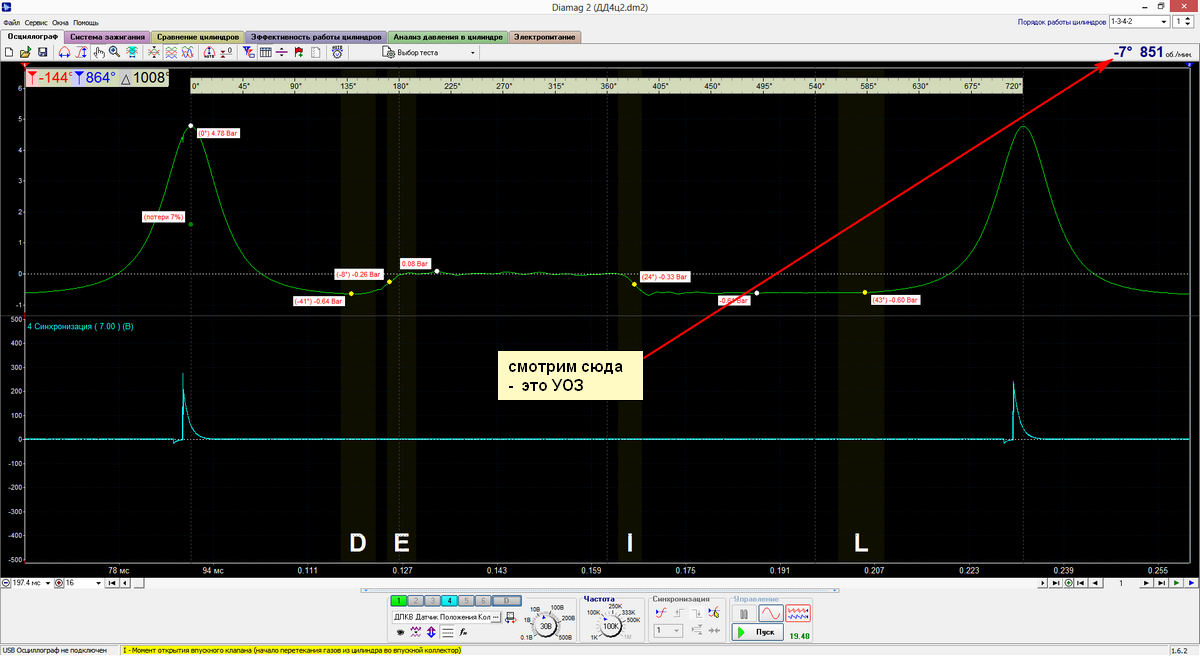
Task: Click the L marker label on the chart
Action: coord(861,543)
